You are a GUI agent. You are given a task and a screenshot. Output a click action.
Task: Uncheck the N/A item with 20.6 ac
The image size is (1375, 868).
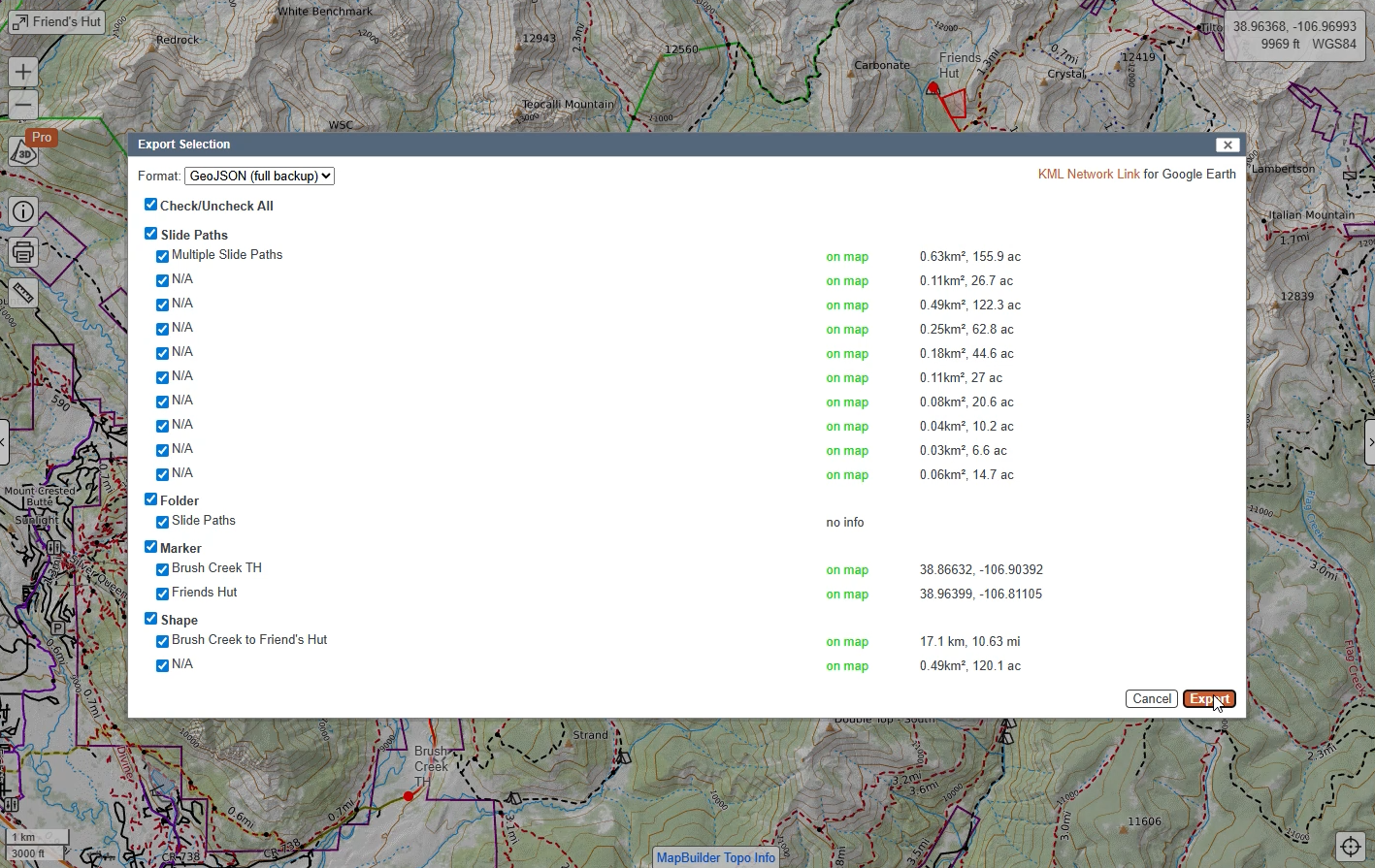162,402
